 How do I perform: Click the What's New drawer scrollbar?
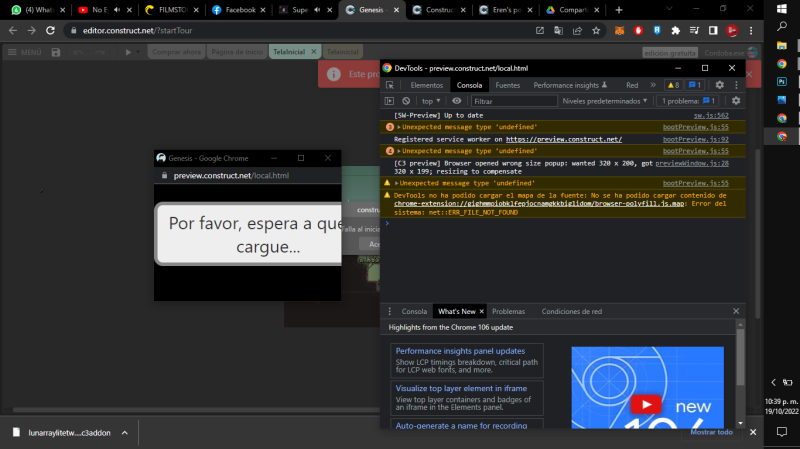click(740, 357)
